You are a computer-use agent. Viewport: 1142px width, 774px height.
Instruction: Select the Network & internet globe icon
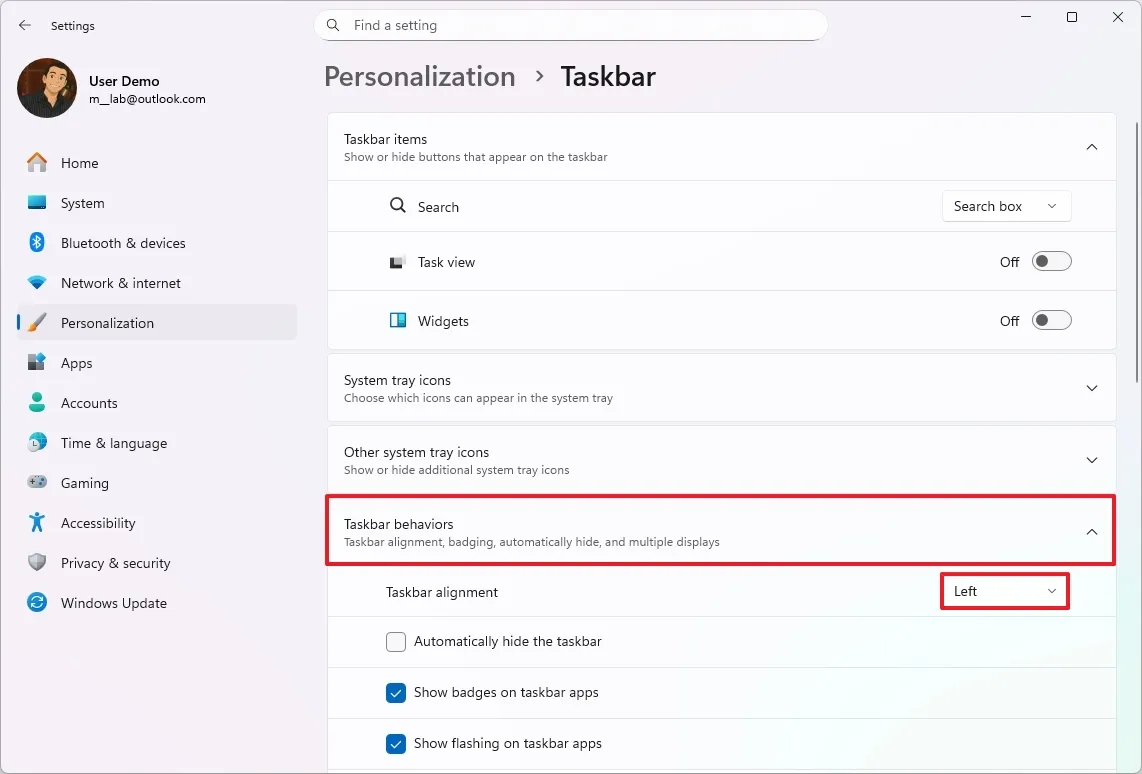36,282
